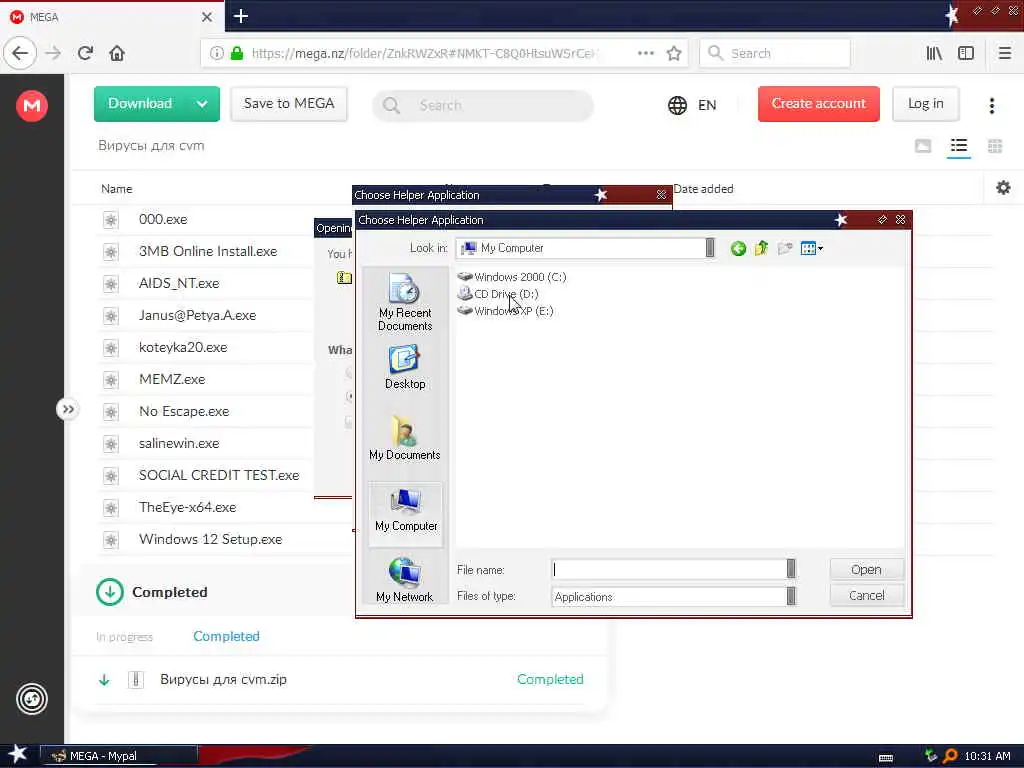Go up one folder level in the dialog
Viewport: 1024px width, 768px height.
pos(761,248)
